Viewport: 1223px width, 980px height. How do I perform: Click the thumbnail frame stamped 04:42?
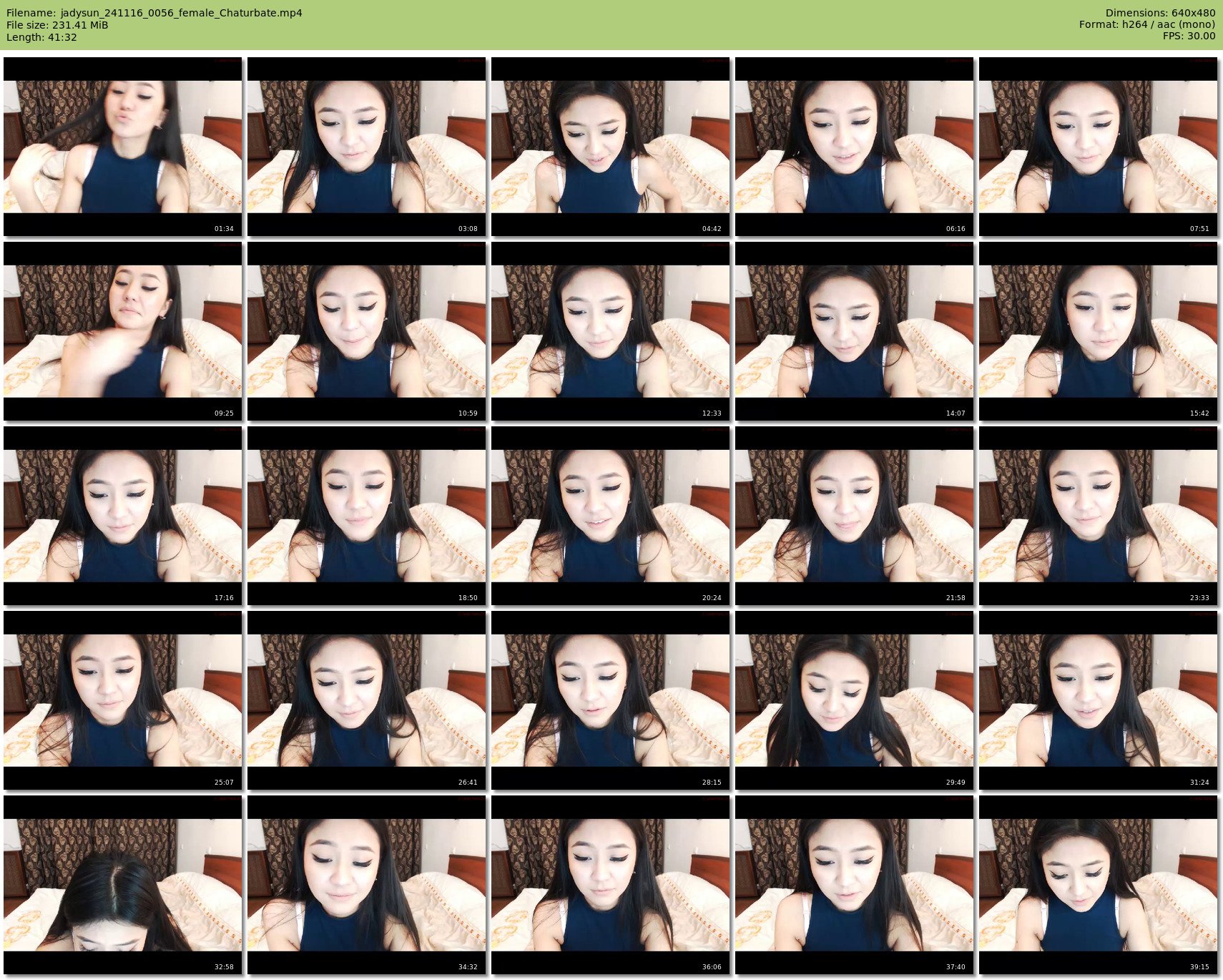tap(611, 147)
